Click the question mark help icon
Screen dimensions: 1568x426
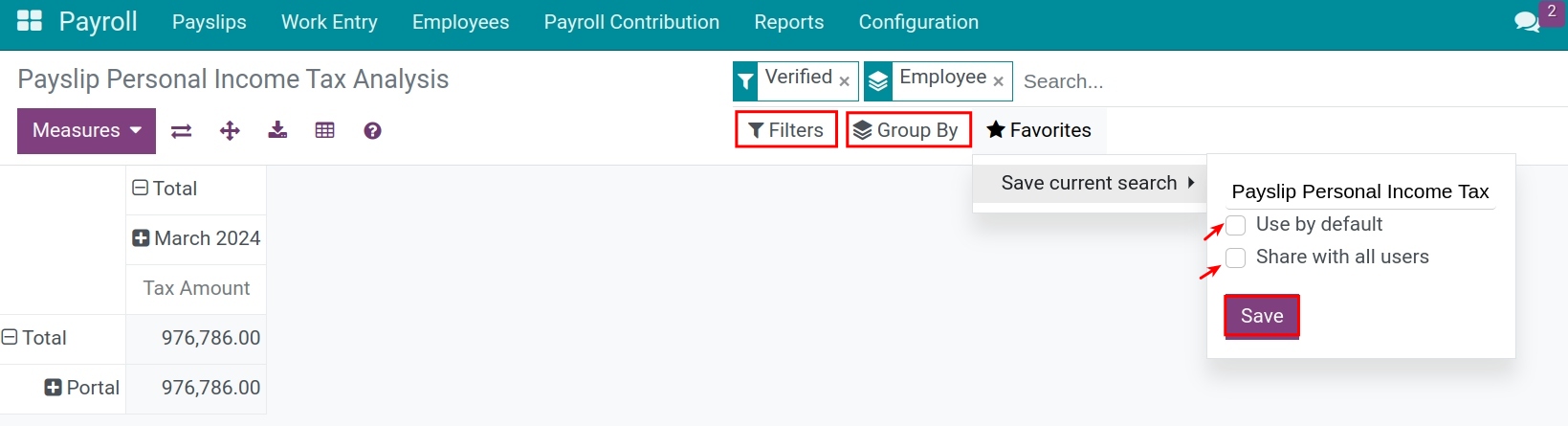(373, 131)
